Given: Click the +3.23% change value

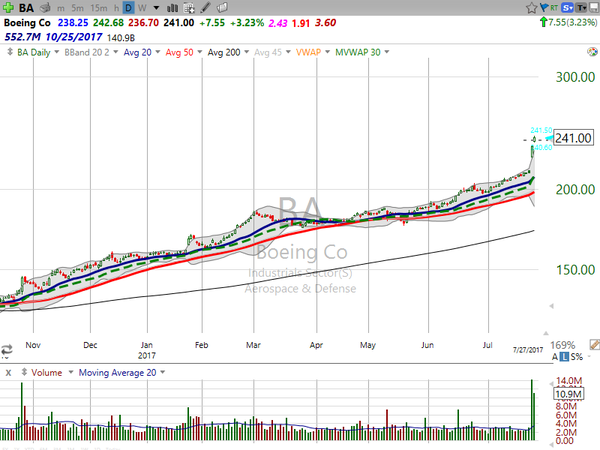Looking at the screenshot, I should [x=247, y=23].
